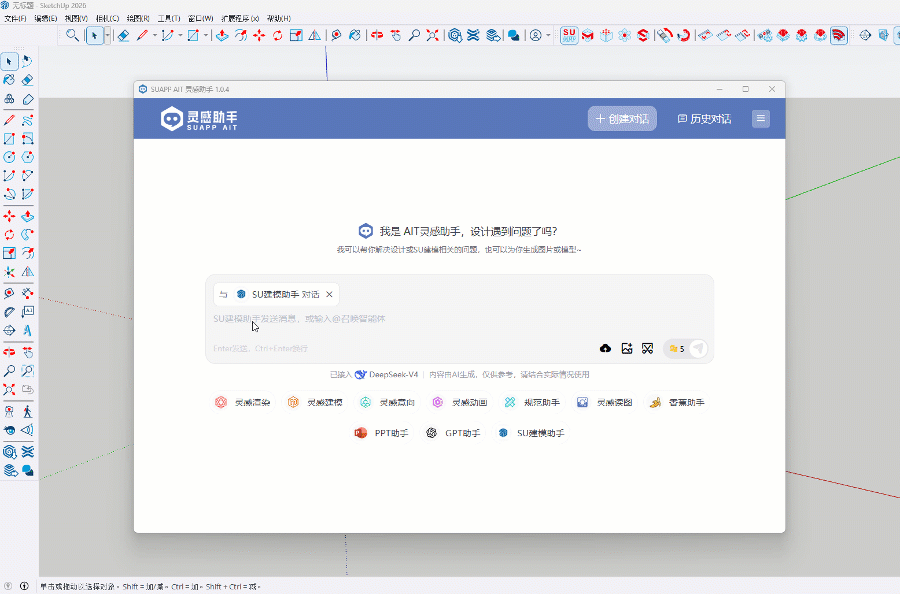The height and width of the screenshot is (594, 900).
Task: Click the info circle icon in status bar
Action: click(x=24, y=586)
